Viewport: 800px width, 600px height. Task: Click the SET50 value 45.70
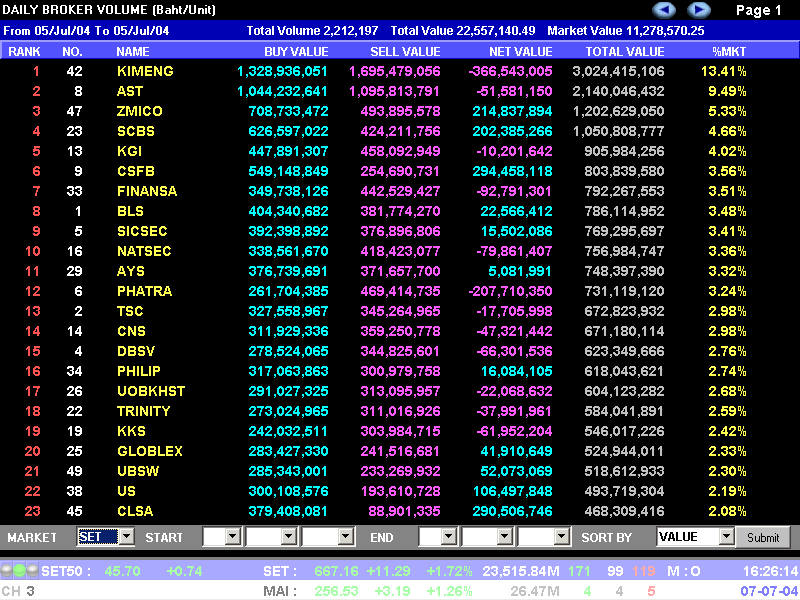122,571
